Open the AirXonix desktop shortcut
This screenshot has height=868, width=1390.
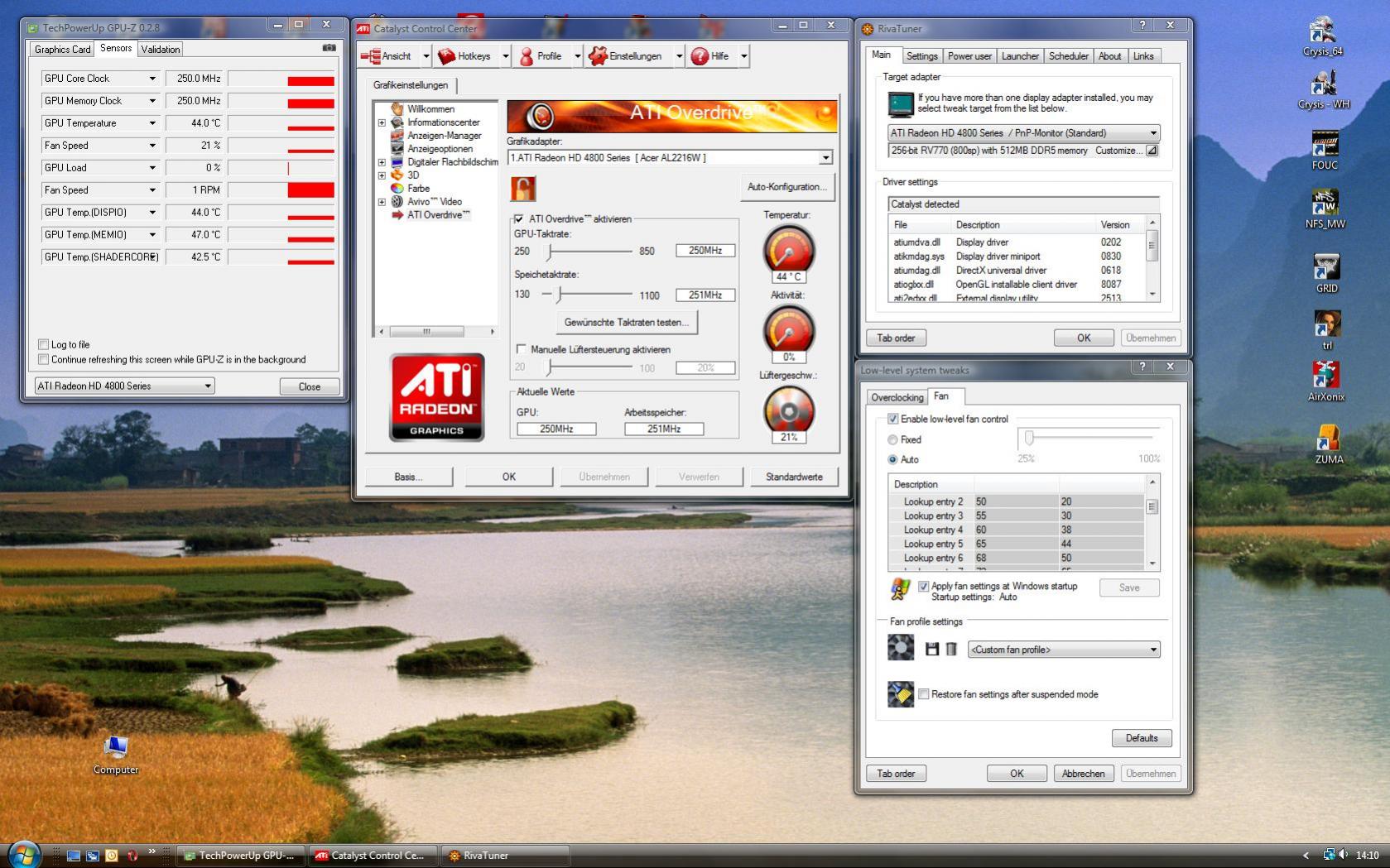[1325, 381]
